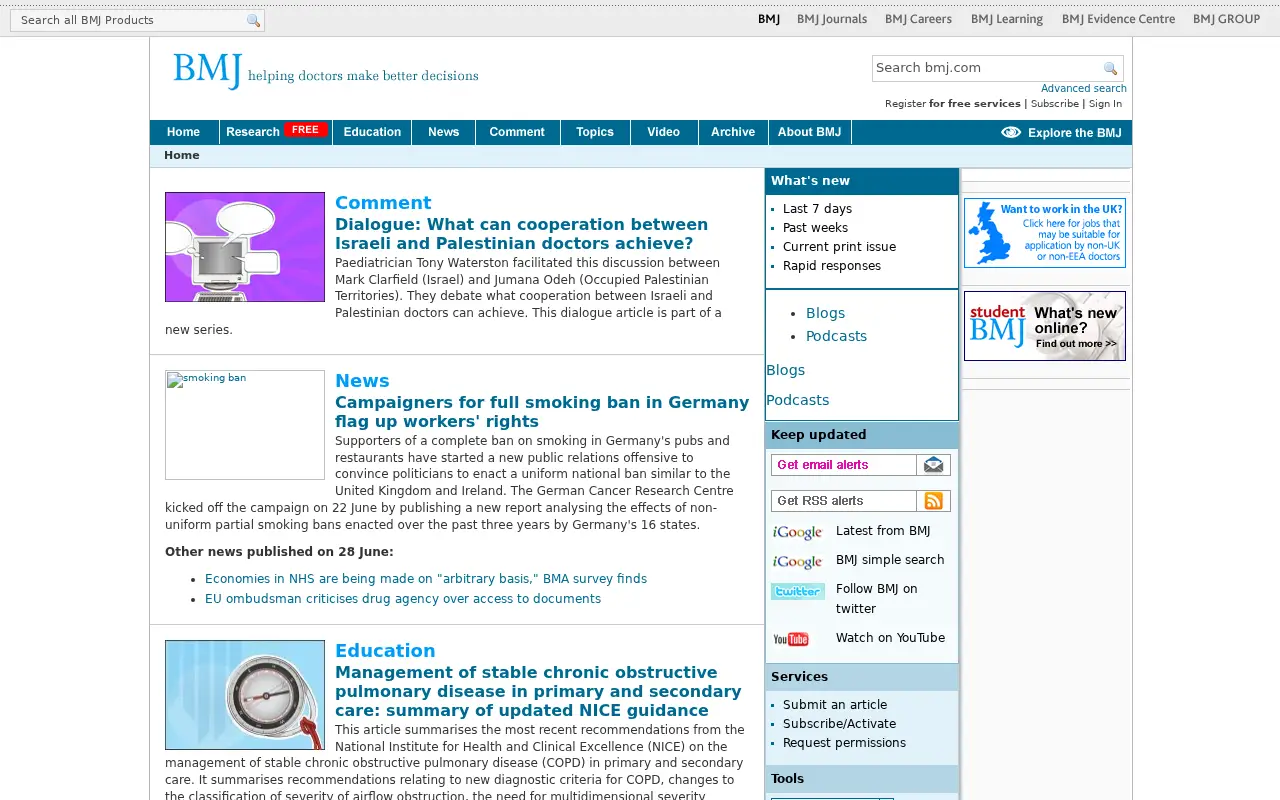Click the Sign In link
The height and width of the screenshot is (800, 1280).
[1105, 104]
